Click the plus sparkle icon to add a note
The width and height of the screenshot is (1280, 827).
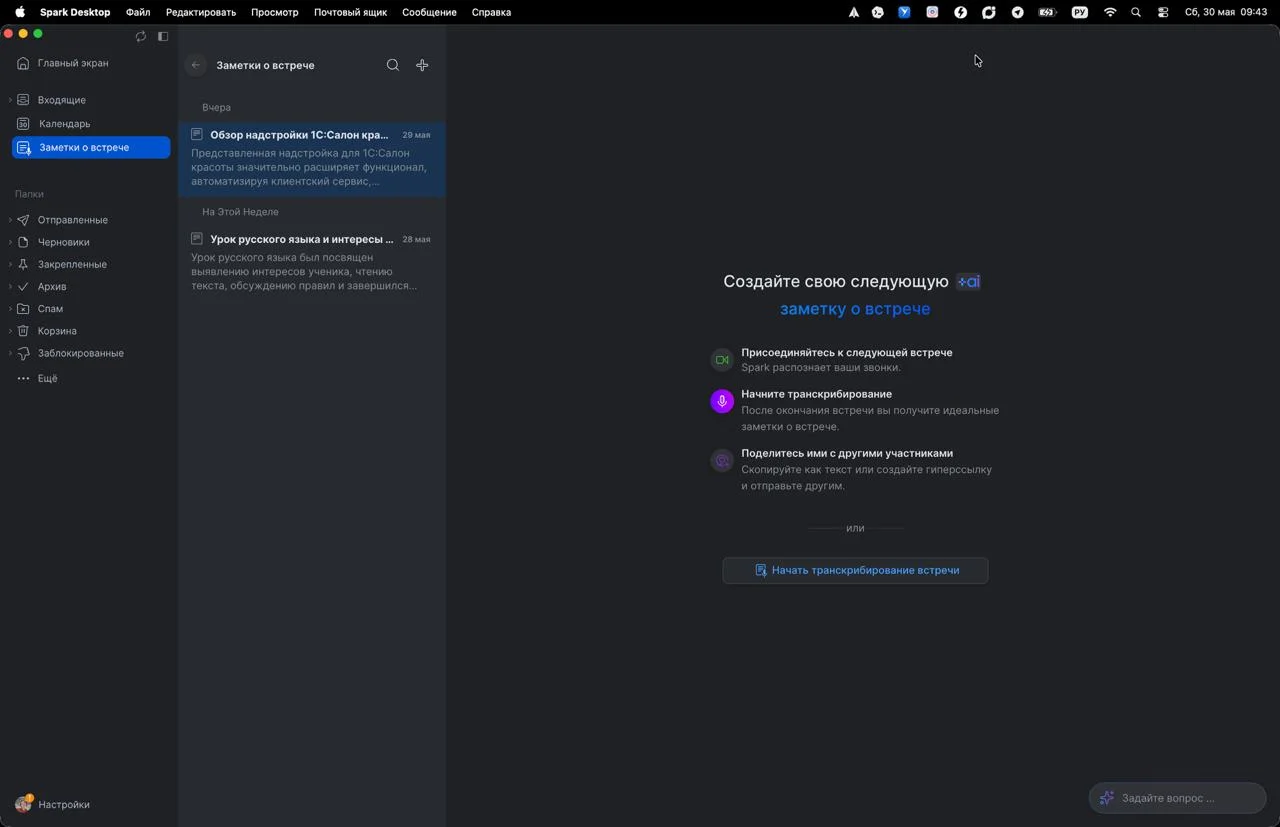pos(422,65)
